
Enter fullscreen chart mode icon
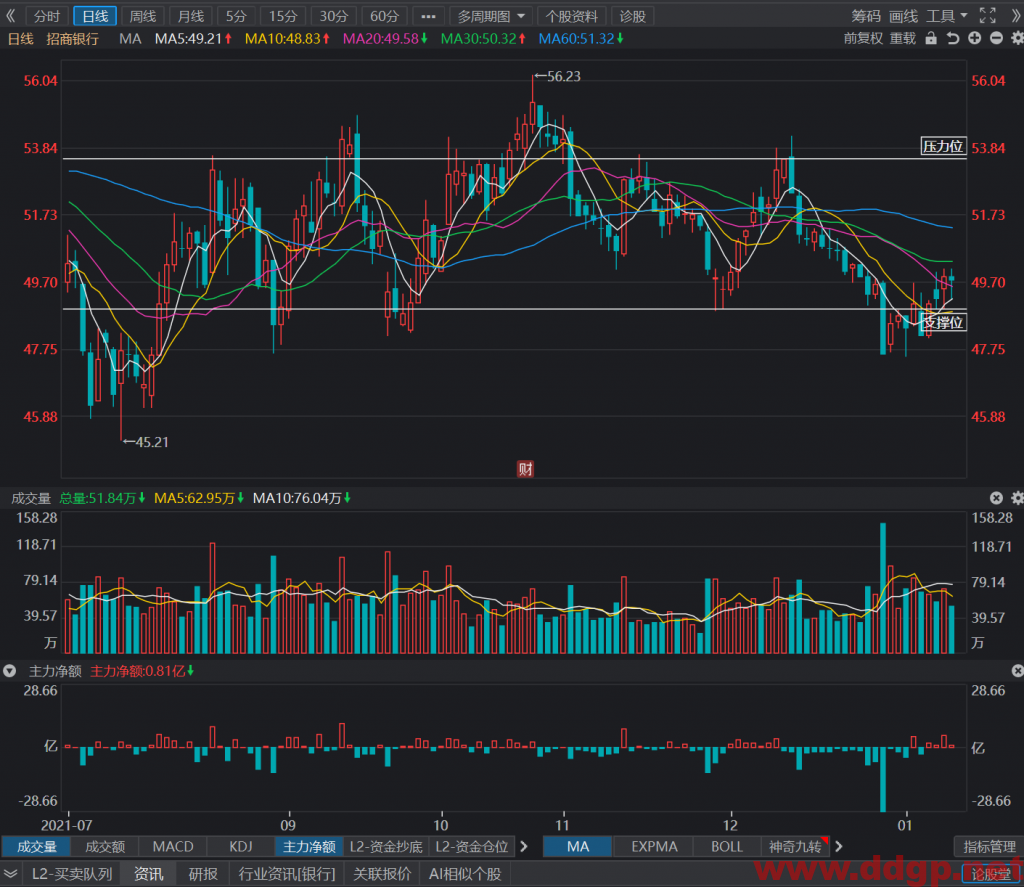(987, 16)
